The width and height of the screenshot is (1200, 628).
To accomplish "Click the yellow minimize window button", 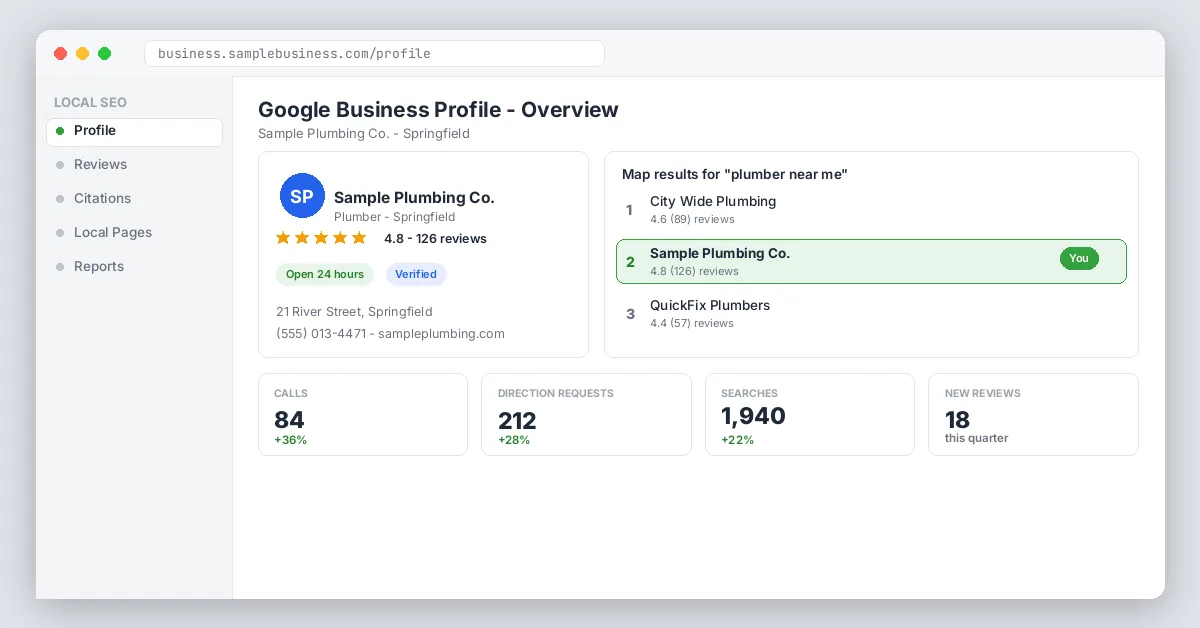I will [x=83, y=54].
